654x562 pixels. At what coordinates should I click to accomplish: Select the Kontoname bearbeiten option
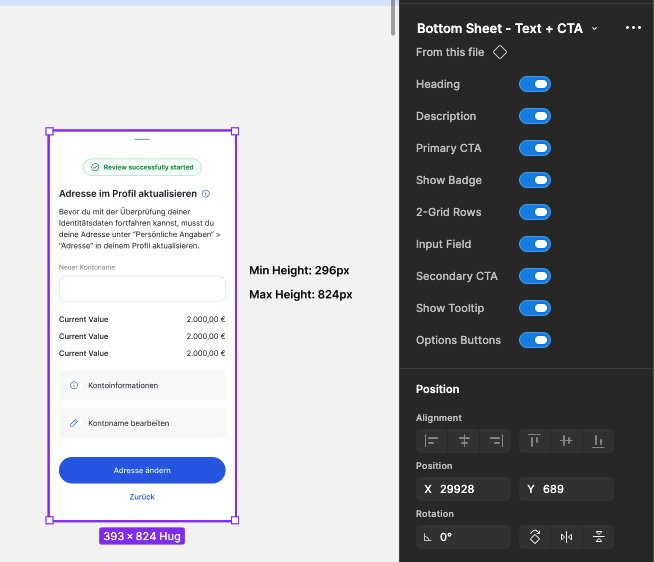click(x=142, y=423)
